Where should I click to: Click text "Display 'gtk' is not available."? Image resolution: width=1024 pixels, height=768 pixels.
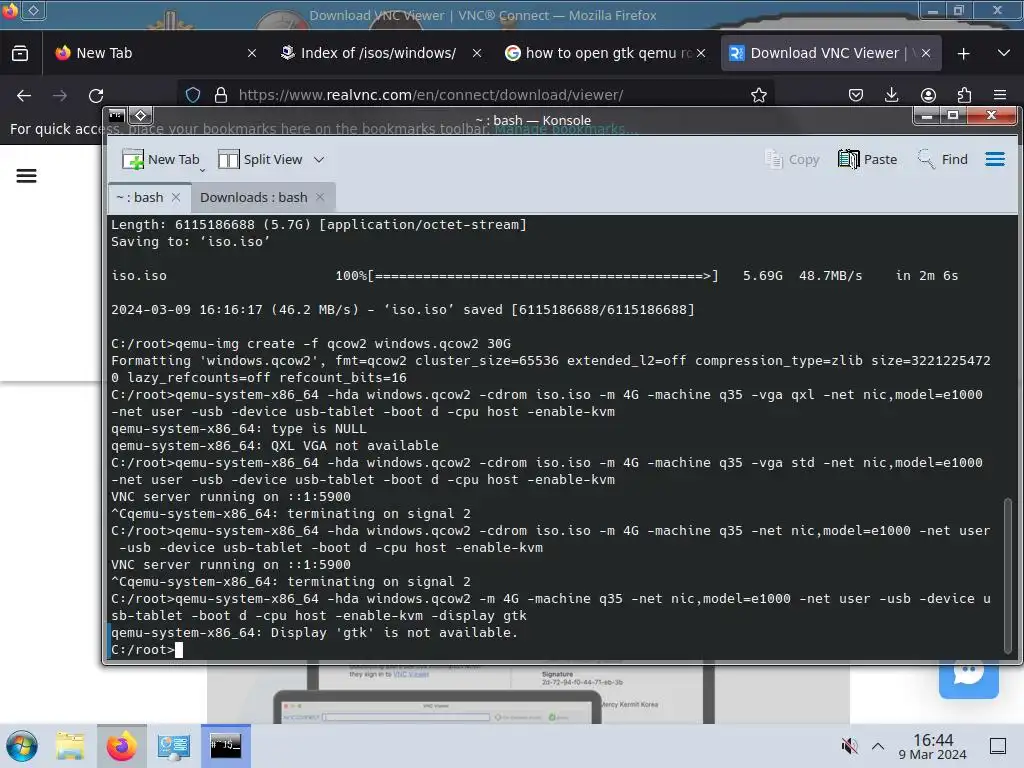[394, 633]
